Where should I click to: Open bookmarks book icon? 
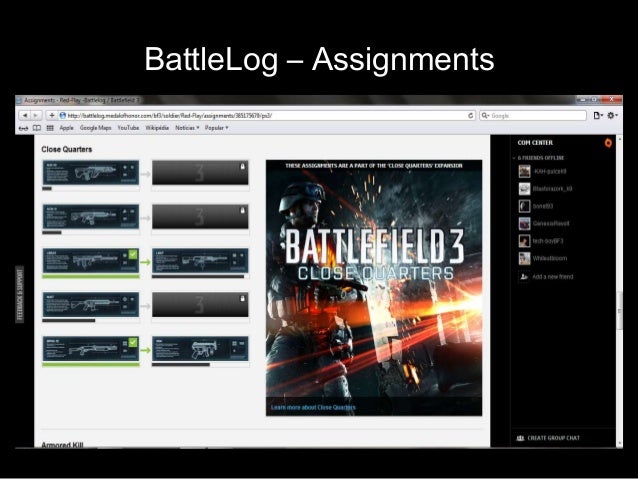[x=37, y=128]
